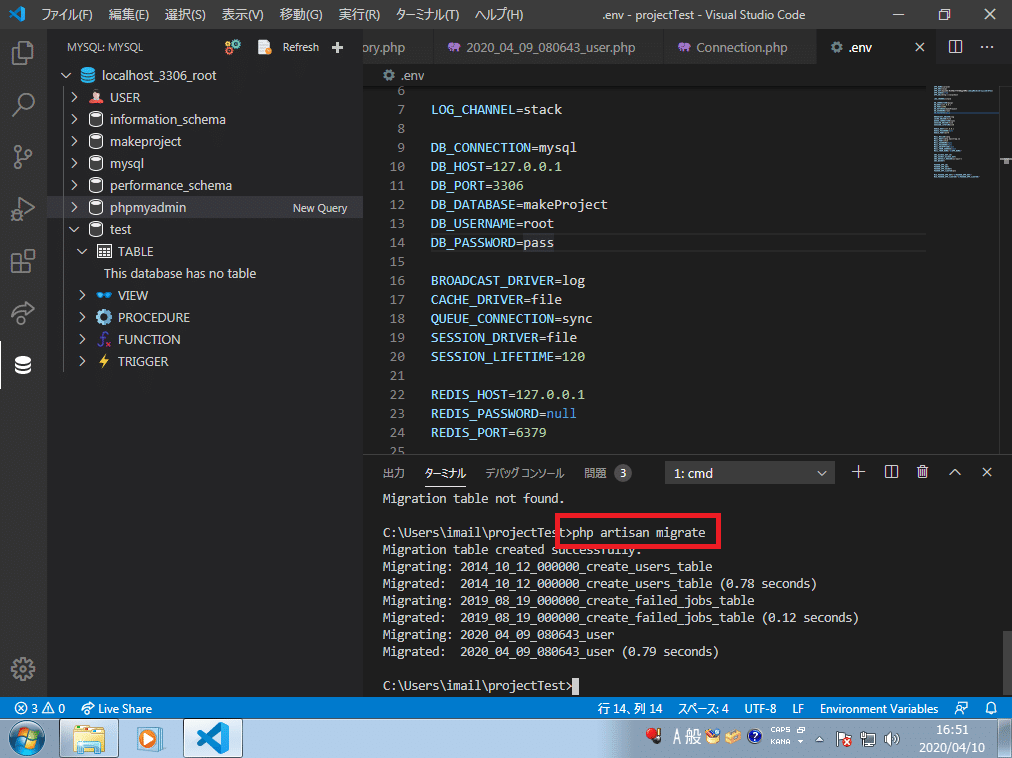
Task: Open the 編集(E) menu
Action: coord(128,14)
